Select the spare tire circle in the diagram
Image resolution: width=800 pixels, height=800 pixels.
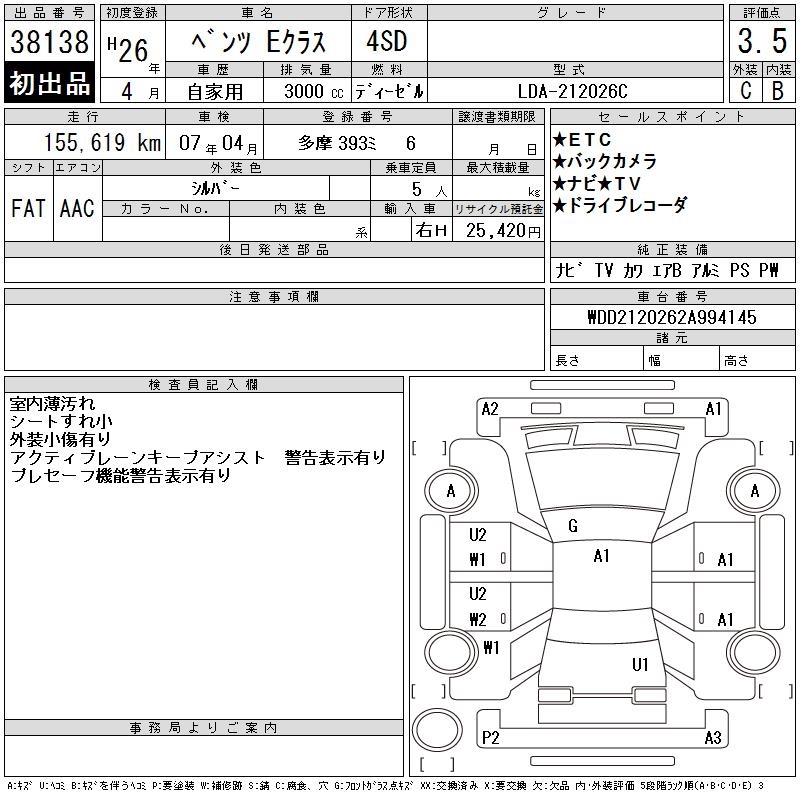(x=437, y=730)
